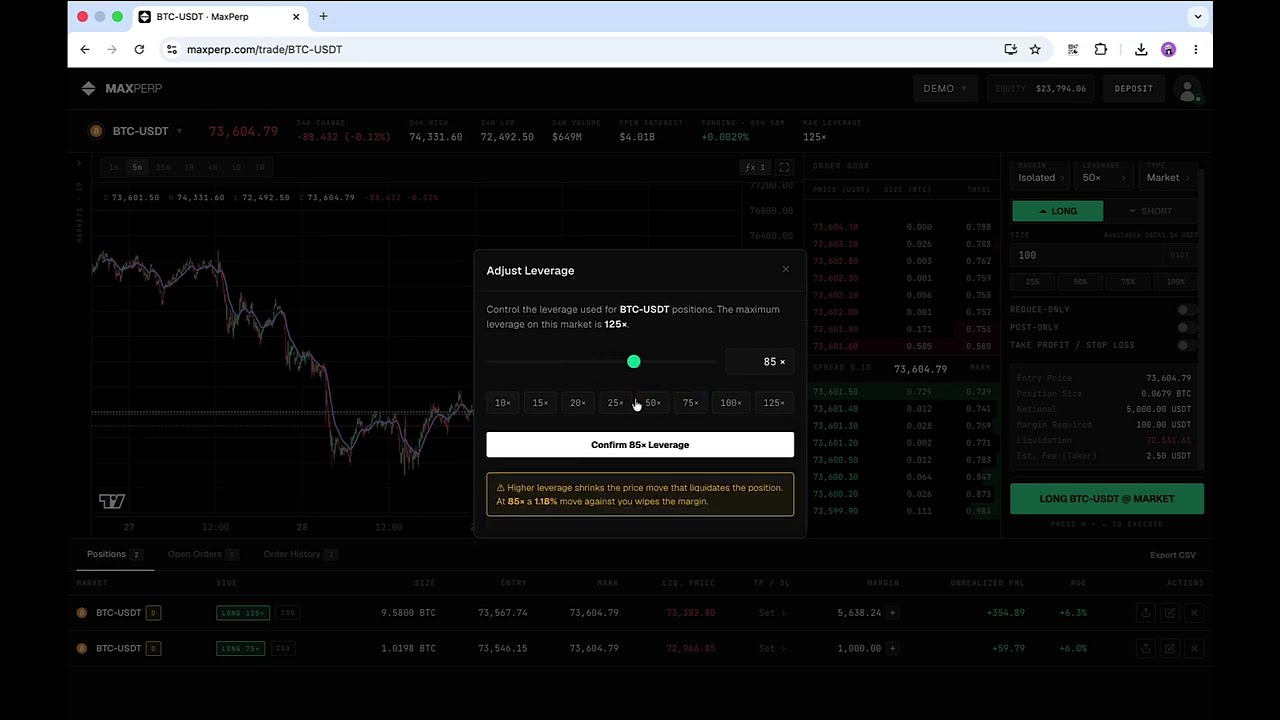Click the green leverage slider thumb

[633, 361]
